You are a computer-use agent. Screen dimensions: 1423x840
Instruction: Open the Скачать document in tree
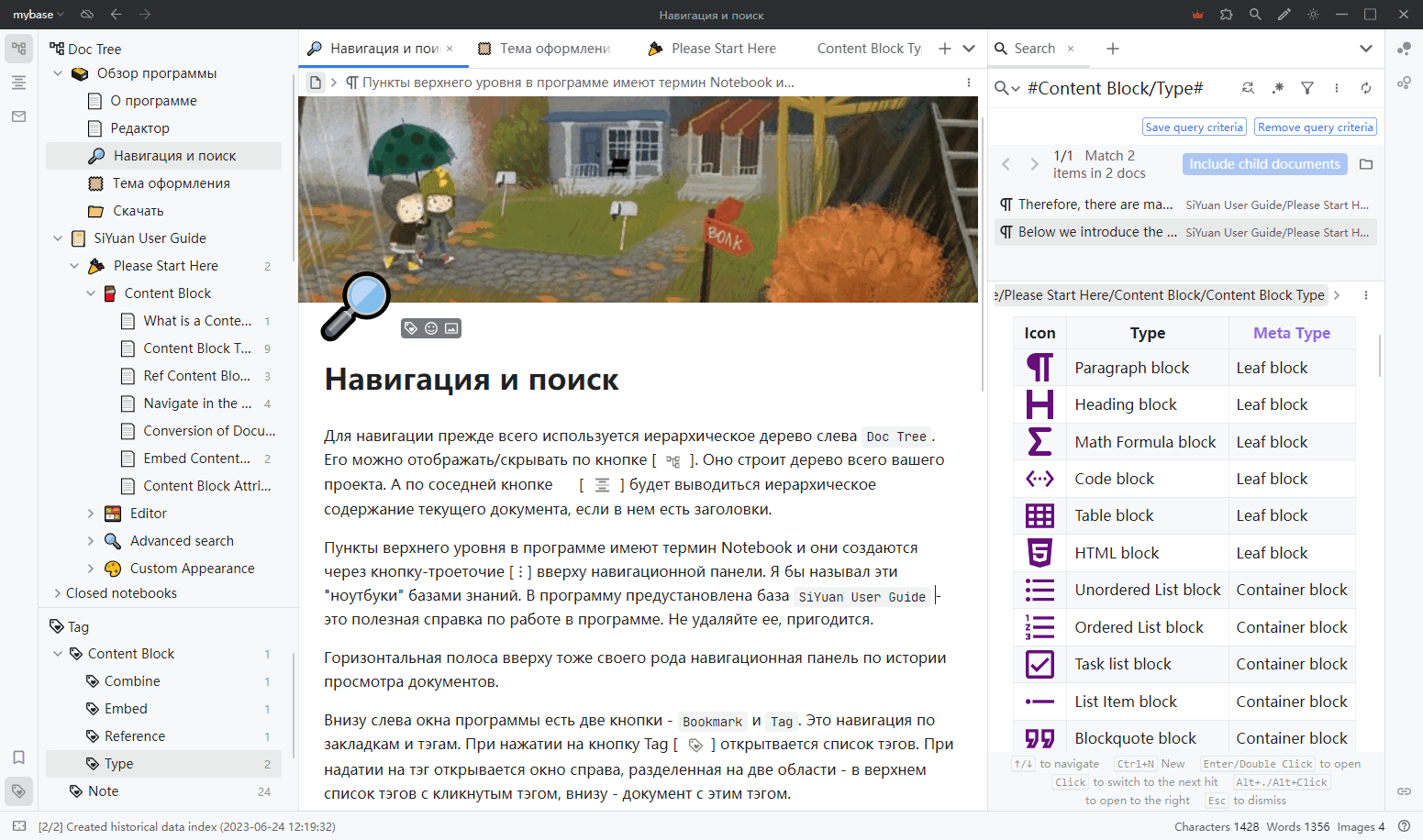tap(163, 211)
